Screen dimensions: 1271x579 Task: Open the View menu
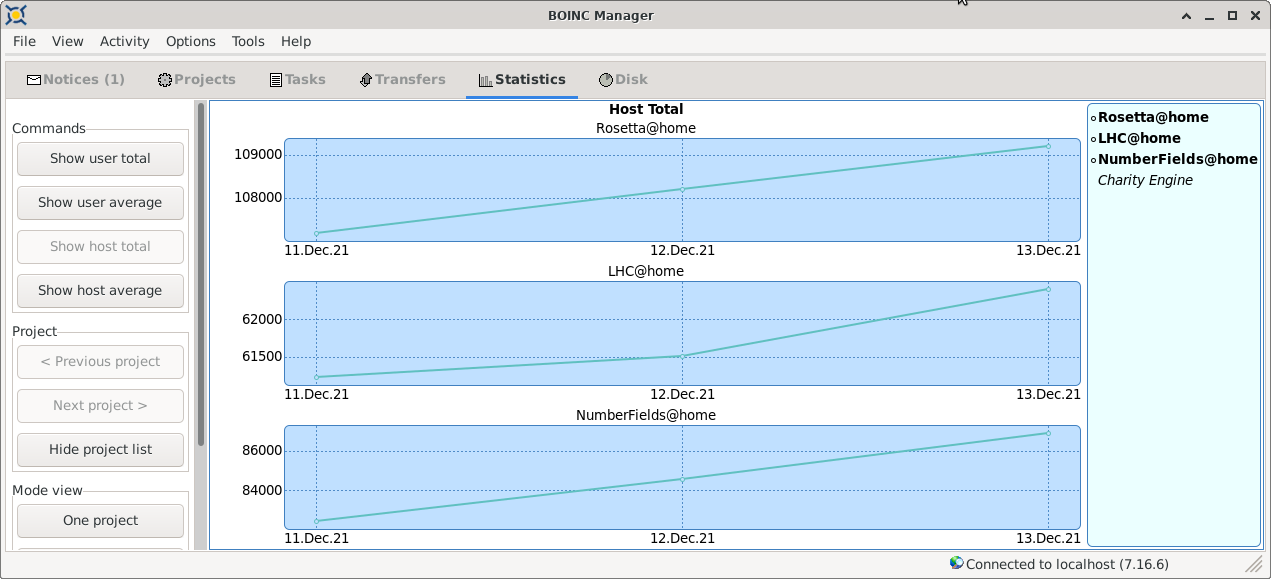[x=68, y=41]
